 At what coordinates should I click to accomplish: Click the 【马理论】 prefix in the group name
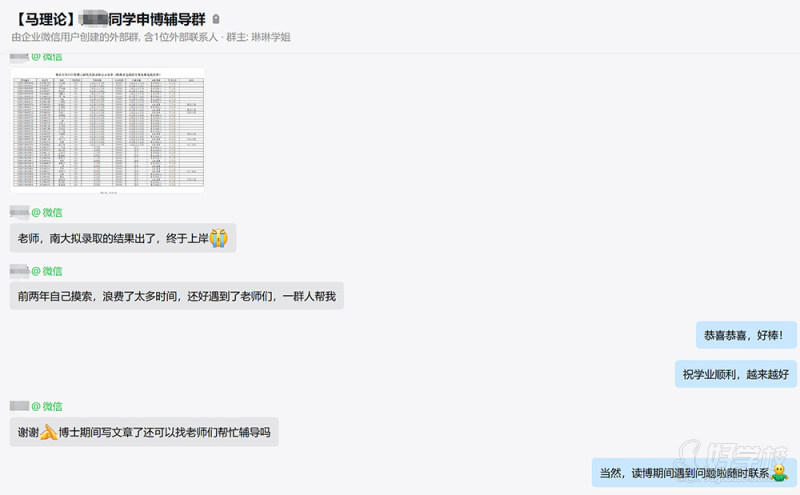pyautogui.click(x=46, y=19)
